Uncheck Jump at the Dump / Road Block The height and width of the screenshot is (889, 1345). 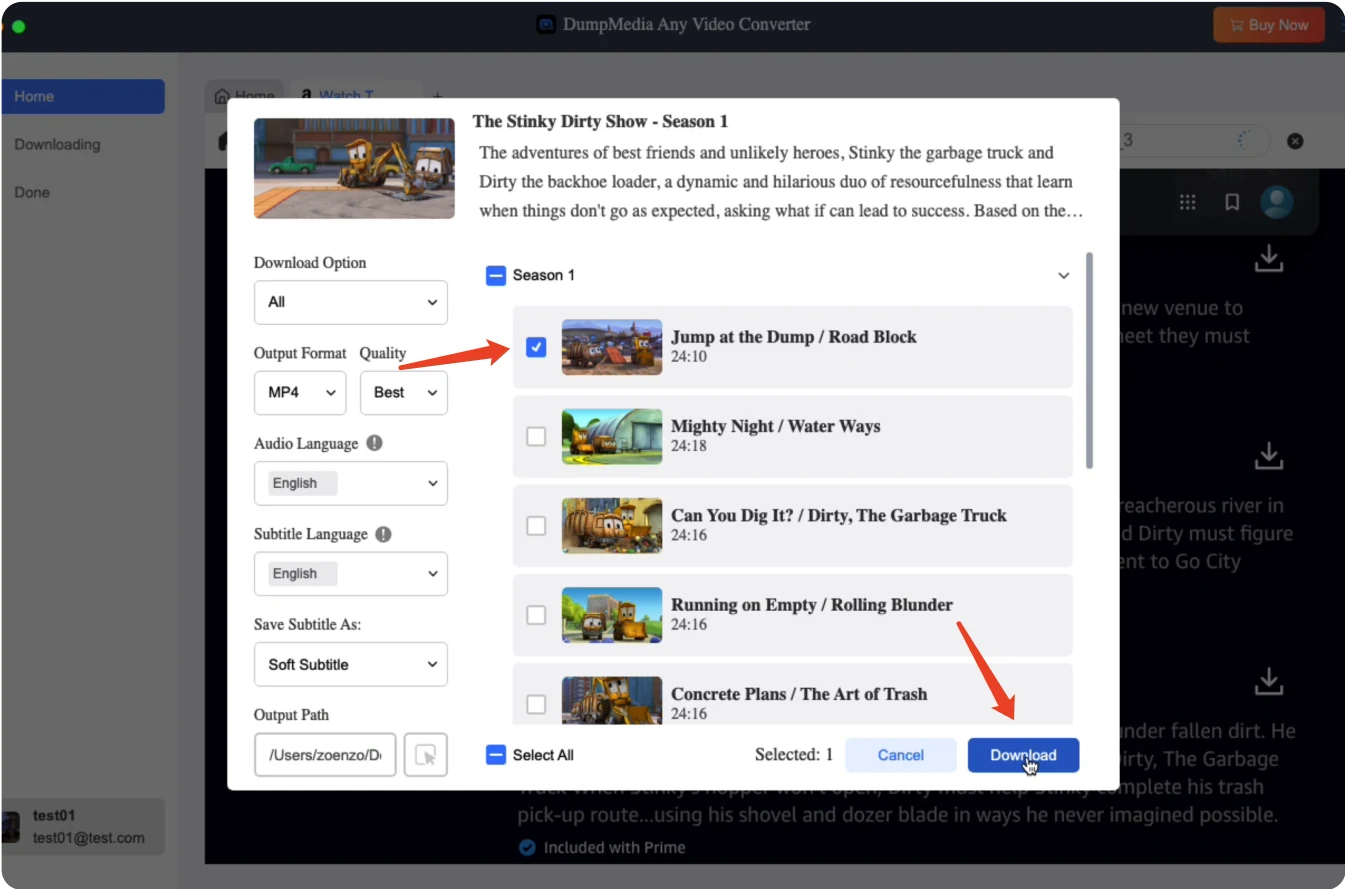point(536,347)
